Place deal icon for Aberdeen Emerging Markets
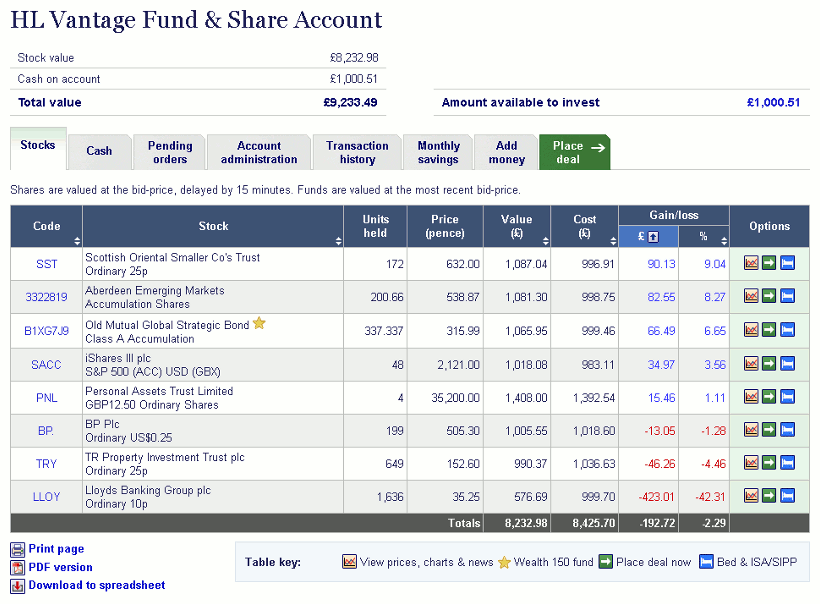This screenshot has height=604, width=820. click(769, 296)
